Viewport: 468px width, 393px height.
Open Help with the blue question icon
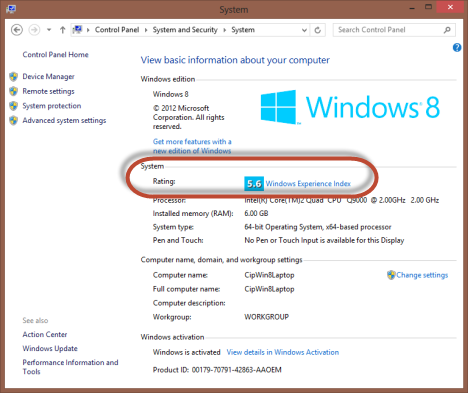pyautogui.click(x=457, y=47)
